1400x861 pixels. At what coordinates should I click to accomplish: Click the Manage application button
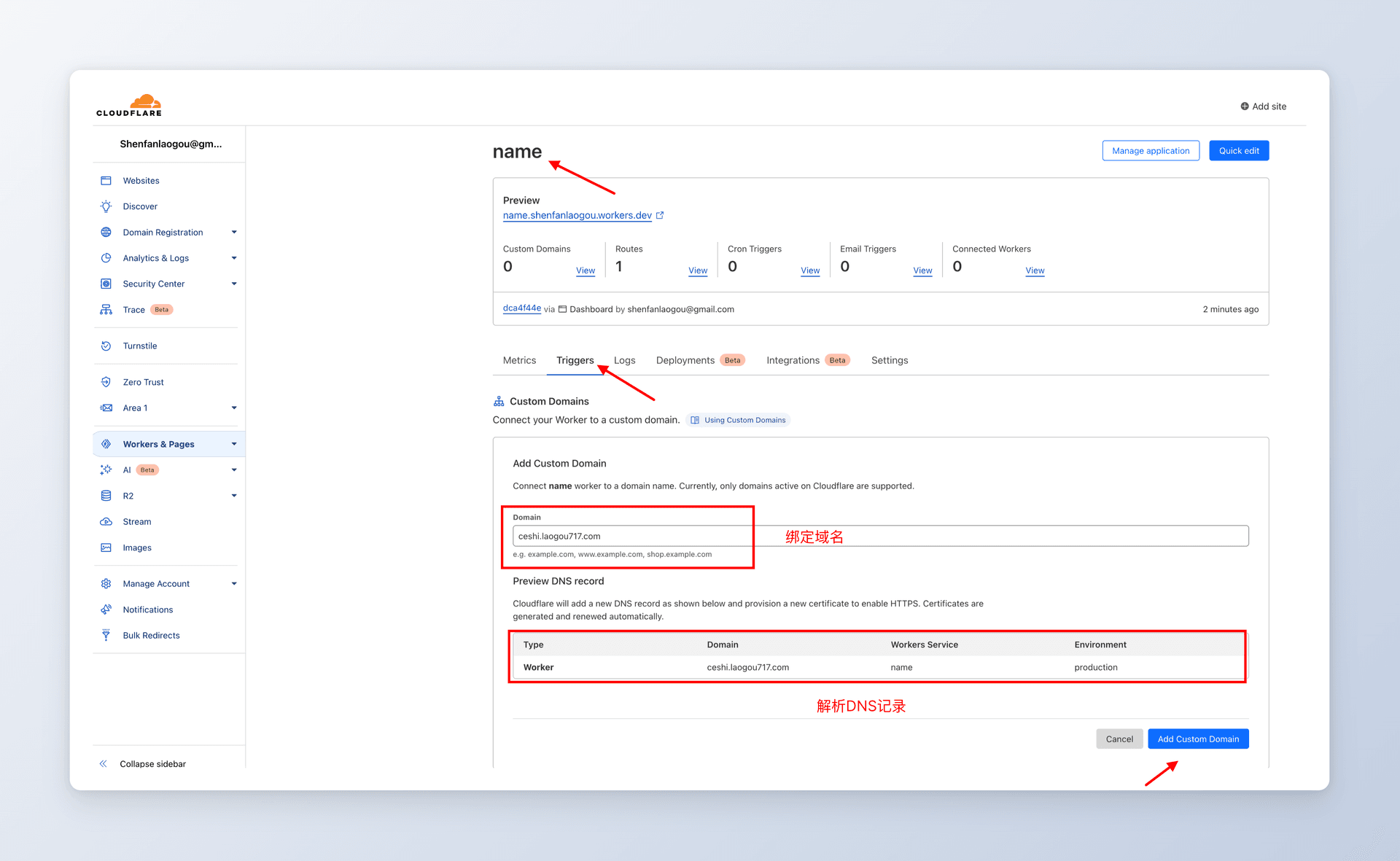tap(1151, 151)
